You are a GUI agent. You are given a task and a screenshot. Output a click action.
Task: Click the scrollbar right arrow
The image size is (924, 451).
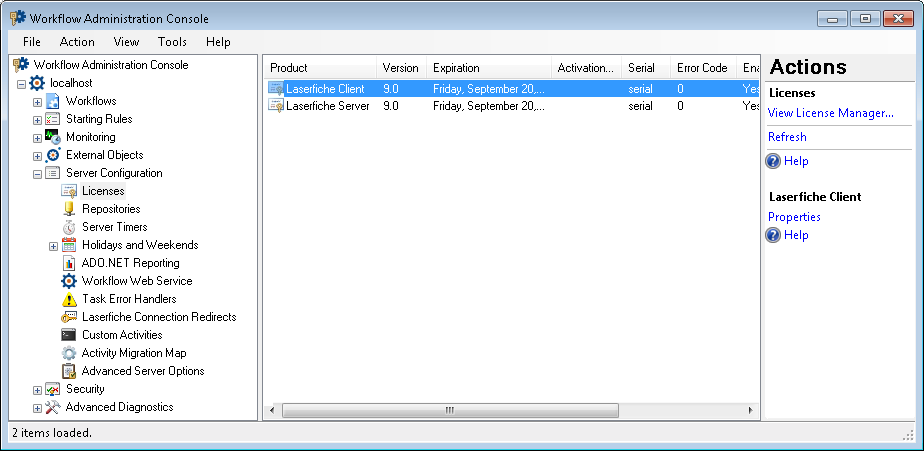pos(751,410)
